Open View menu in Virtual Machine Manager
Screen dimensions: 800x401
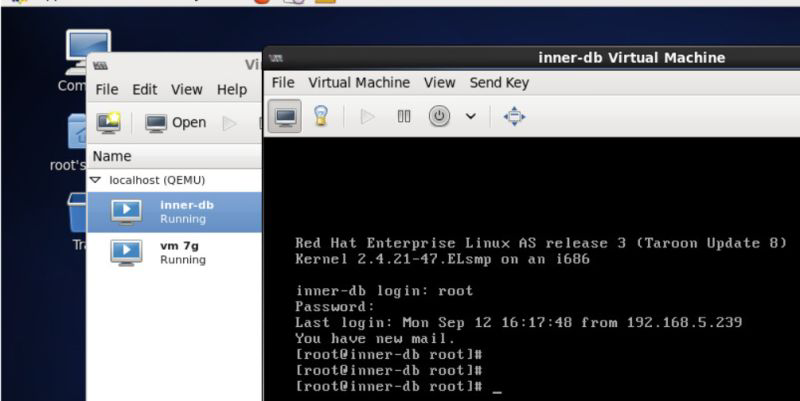click(x=186, y=89)
